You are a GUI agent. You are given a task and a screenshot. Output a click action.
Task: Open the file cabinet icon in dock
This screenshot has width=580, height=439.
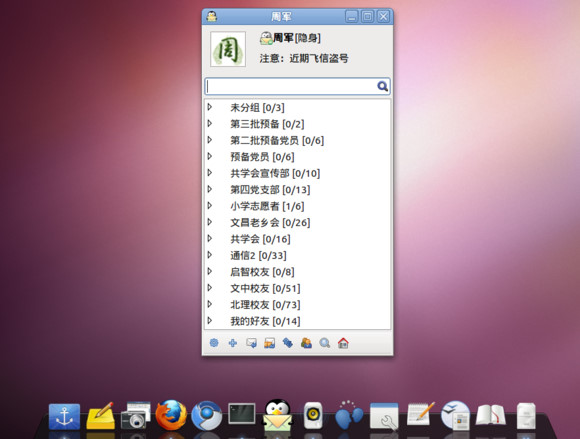coord(526,416)
